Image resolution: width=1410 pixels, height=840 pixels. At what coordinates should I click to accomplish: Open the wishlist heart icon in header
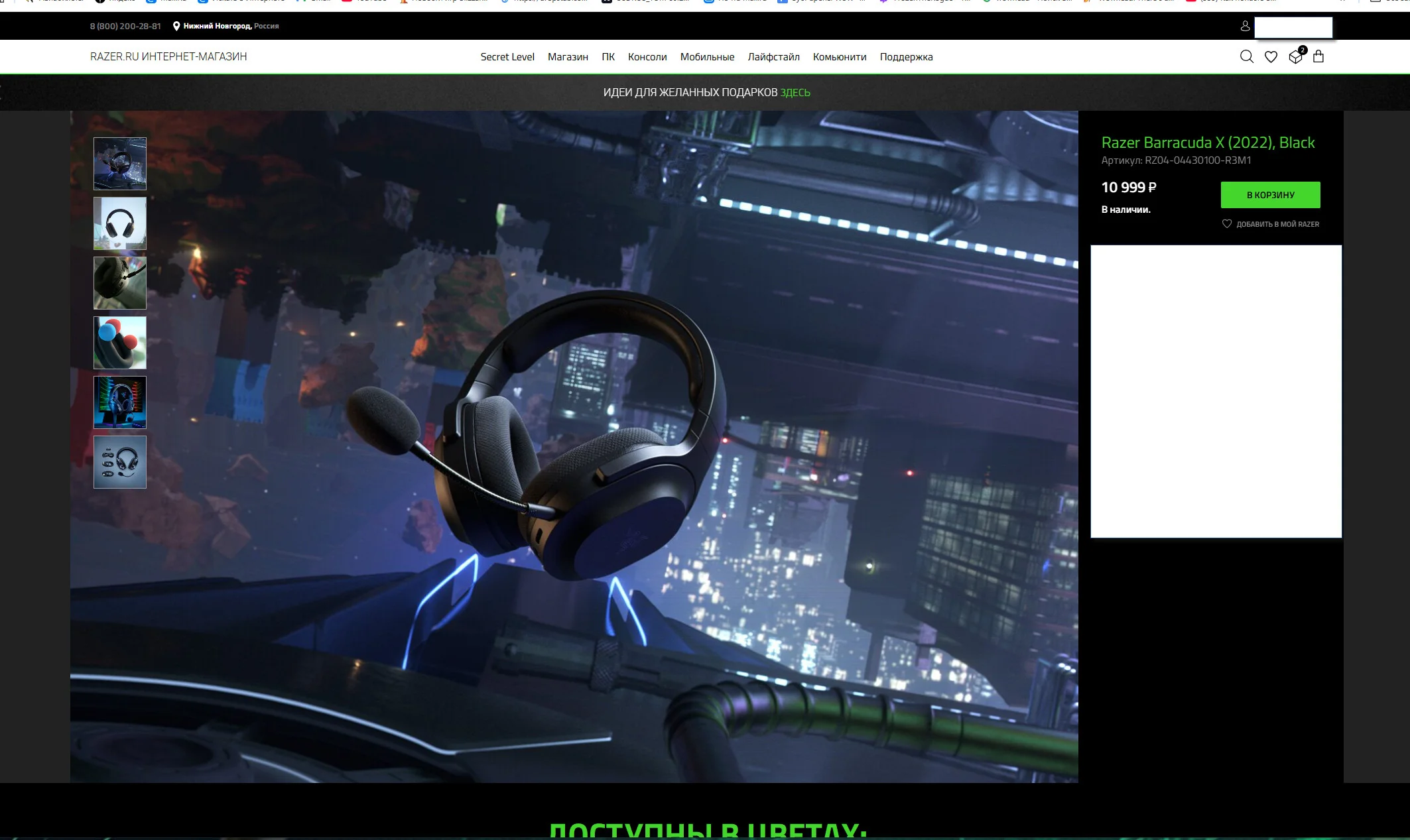(1271, 57)
